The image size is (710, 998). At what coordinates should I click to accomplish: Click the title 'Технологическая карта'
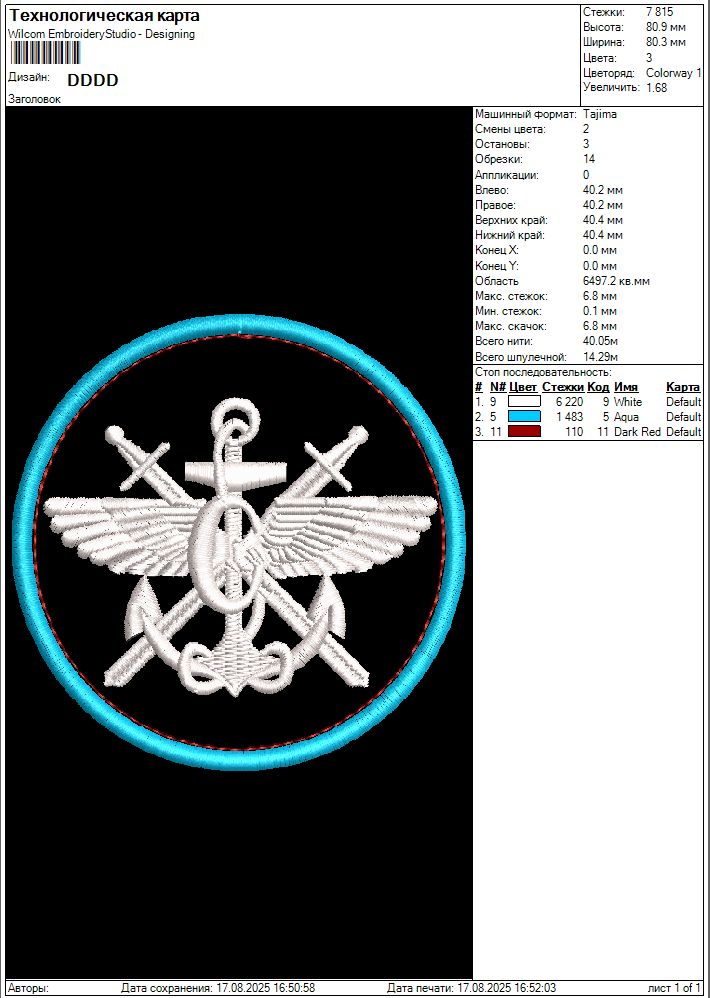pos(104,16)
